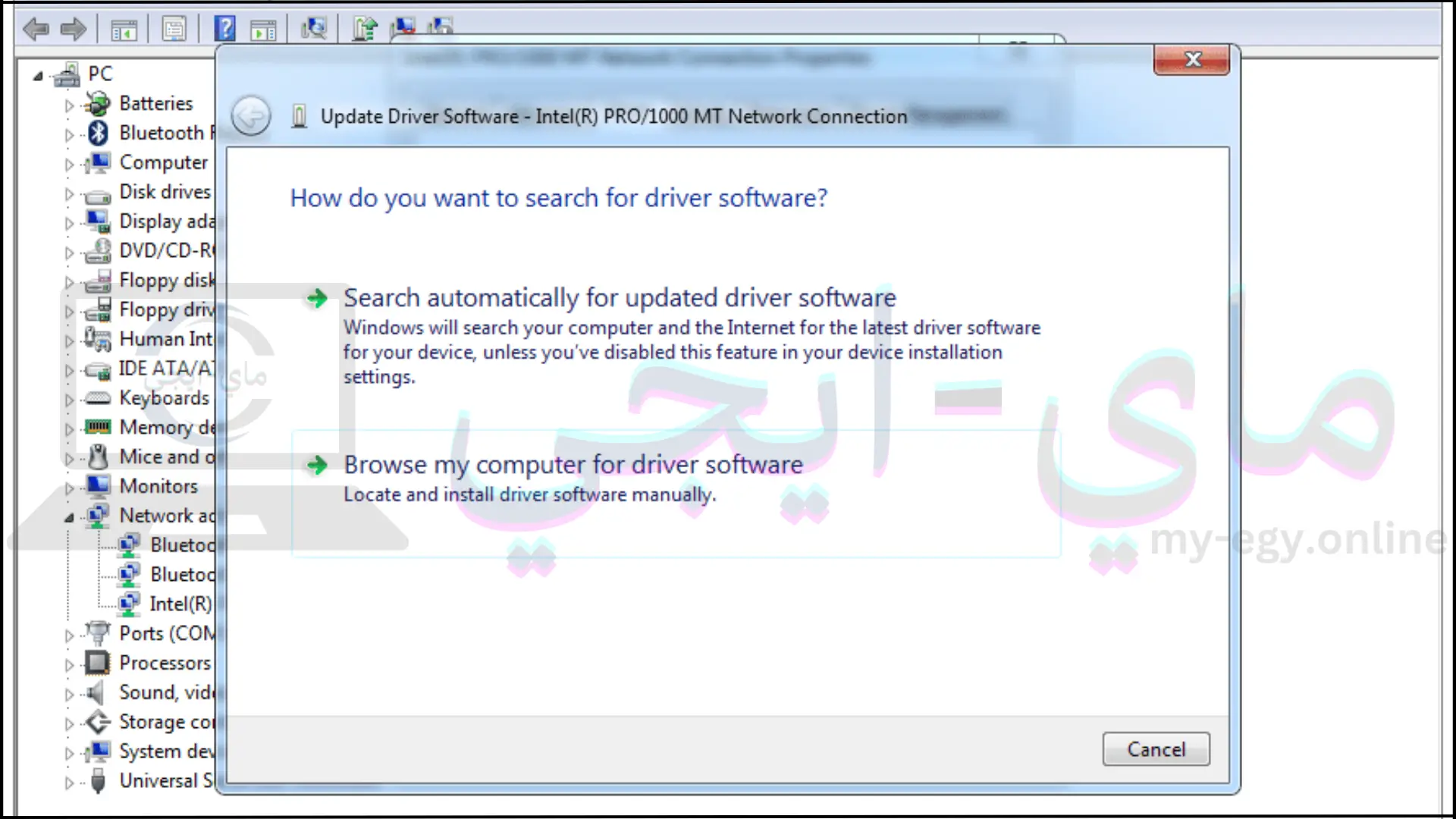Image resolution: width=1456 pixels, height=819 pixels.
Task: Choose Browse my computer for driver software
Action: [676, 494]
